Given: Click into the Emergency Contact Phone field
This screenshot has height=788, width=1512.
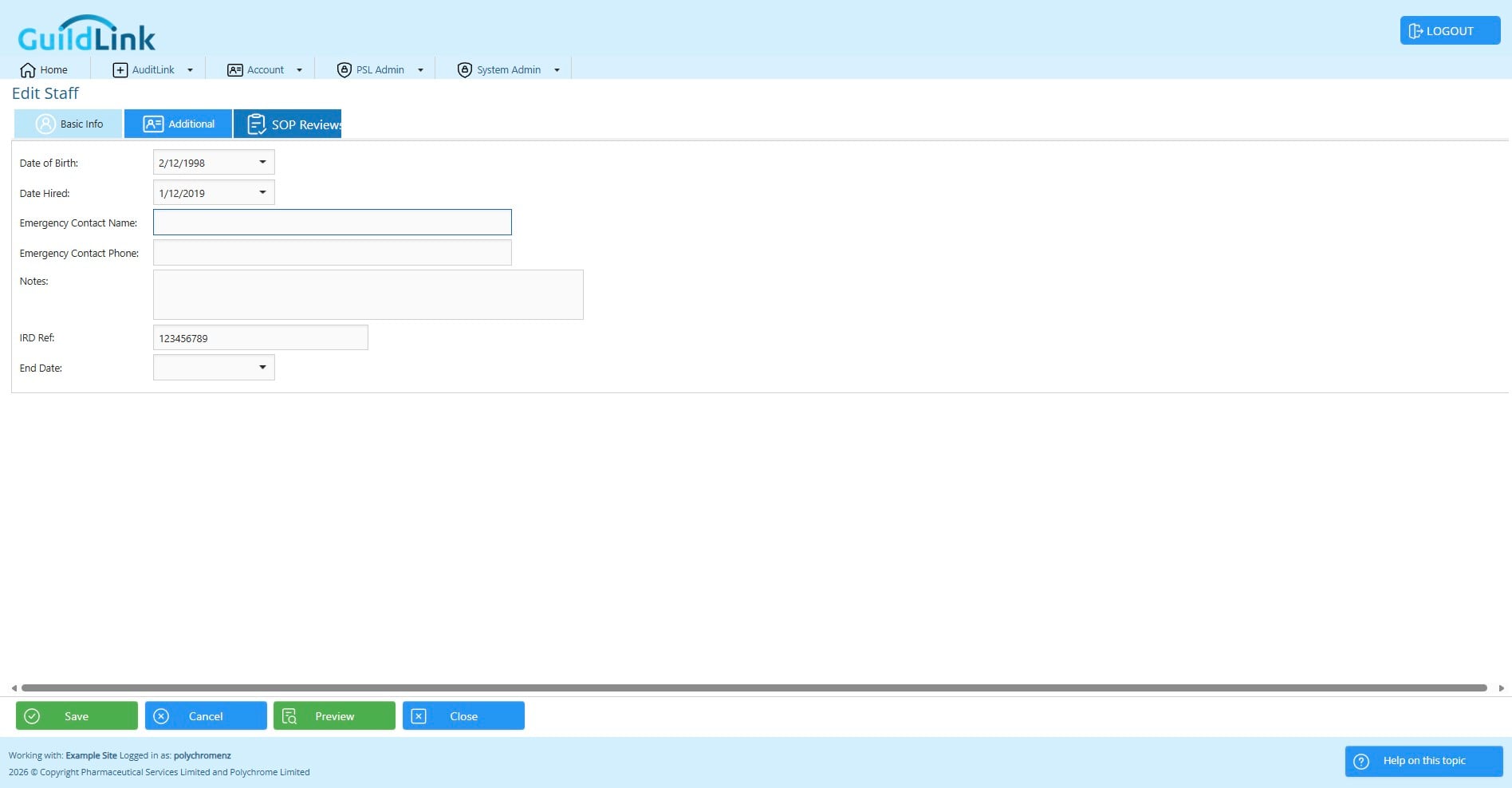Looking at the screenshot, I should click(x=332, y=252).
